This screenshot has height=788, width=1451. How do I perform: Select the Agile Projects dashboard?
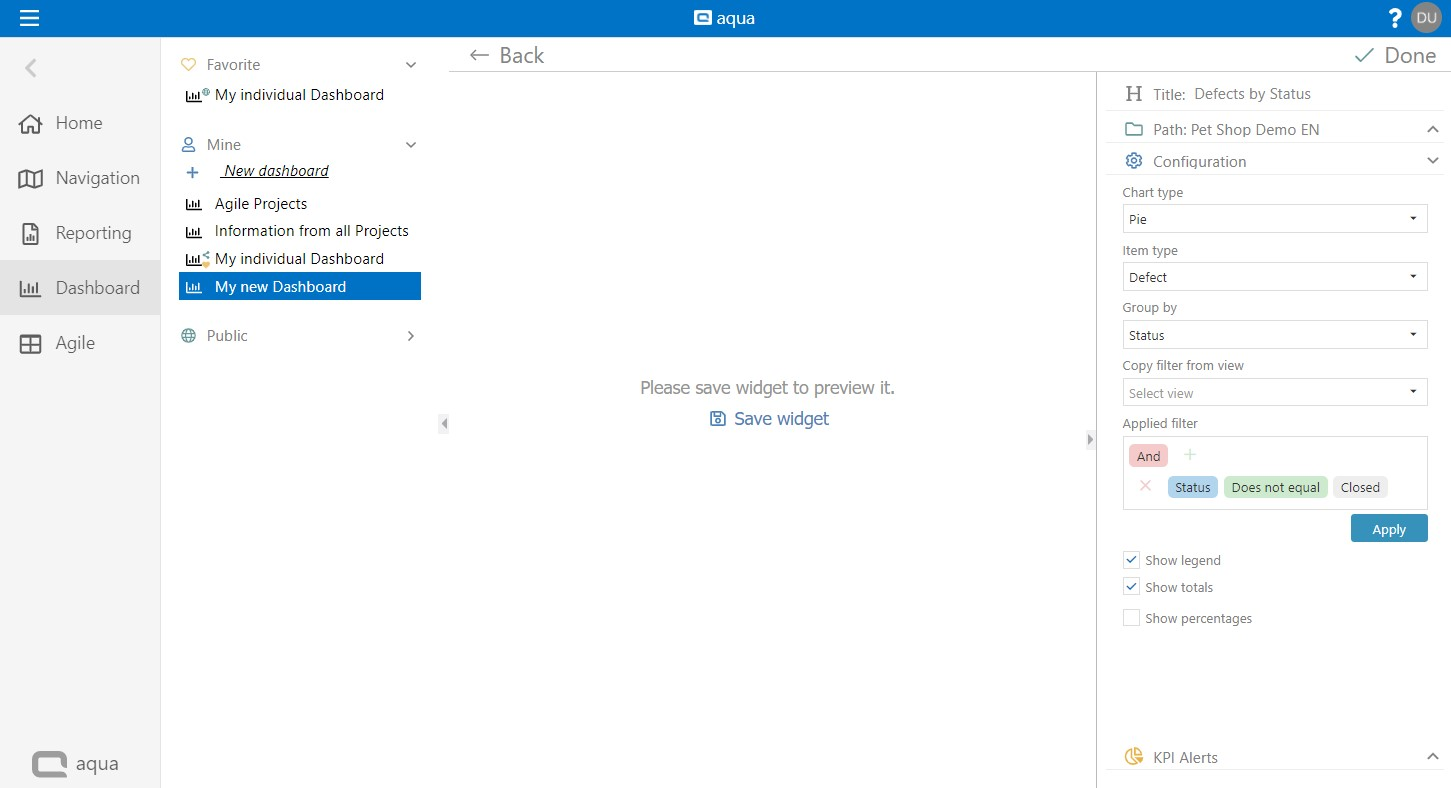click(261, 204)
